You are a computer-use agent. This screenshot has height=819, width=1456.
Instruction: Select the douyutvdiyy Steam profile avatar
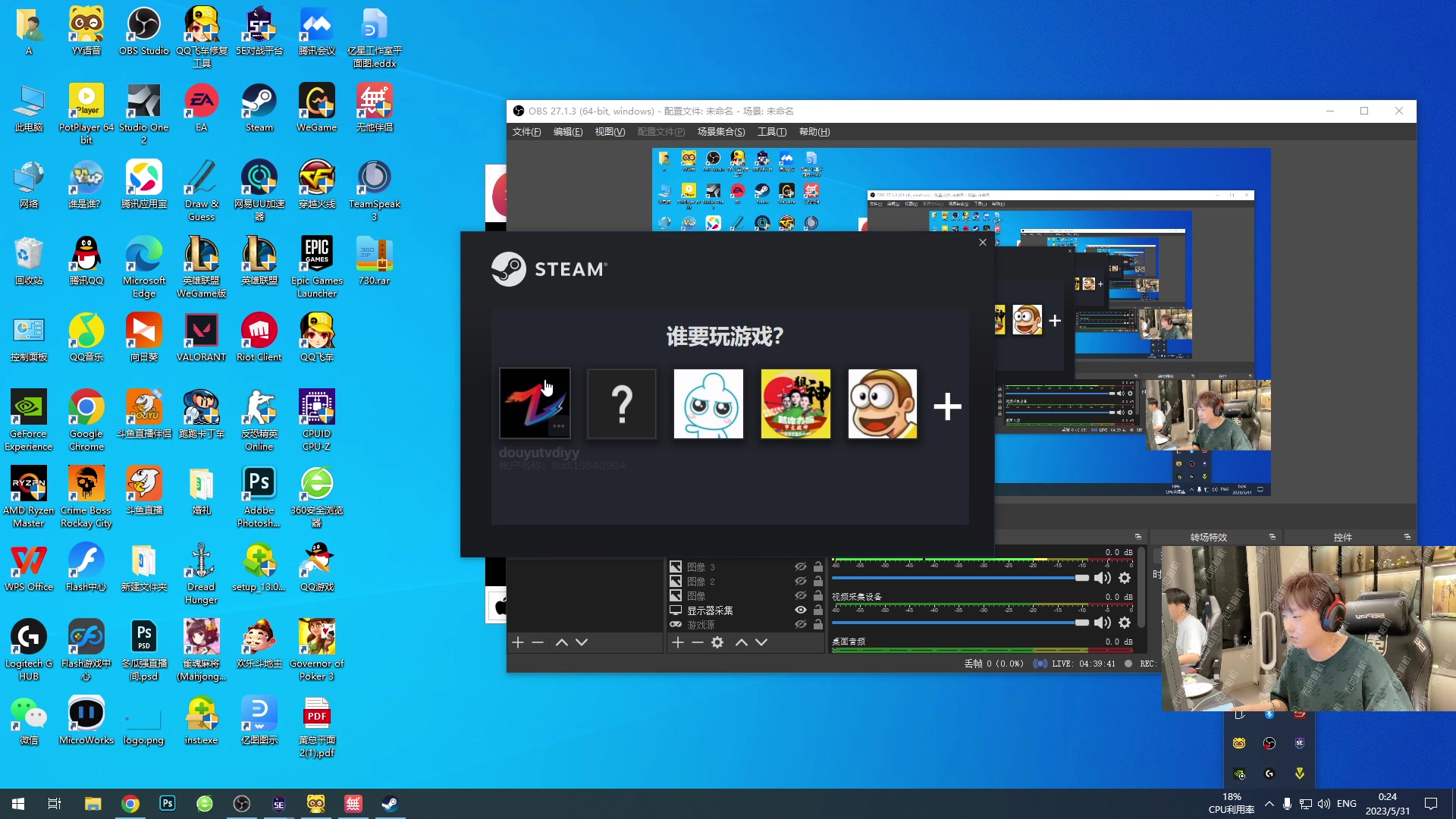(x=535, y=403)
